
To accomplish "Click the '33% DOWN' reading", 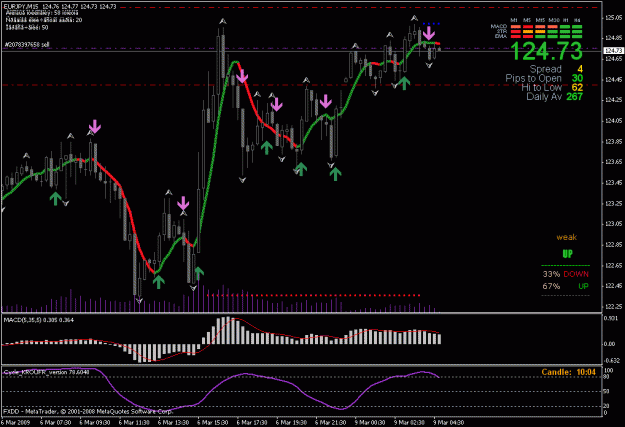I will [565, 274].
